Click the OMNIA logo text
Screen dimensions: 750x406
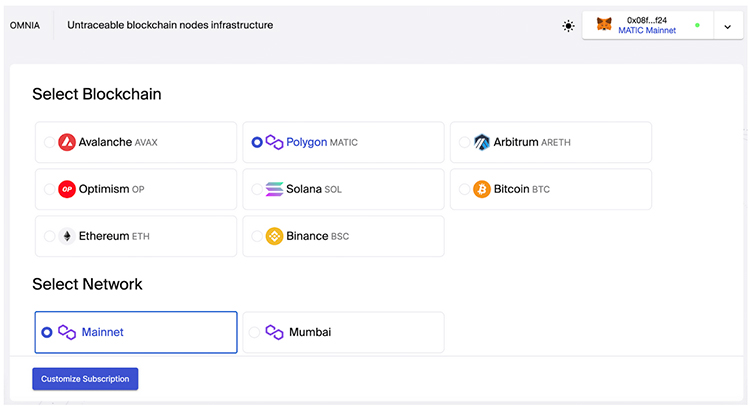25,25
